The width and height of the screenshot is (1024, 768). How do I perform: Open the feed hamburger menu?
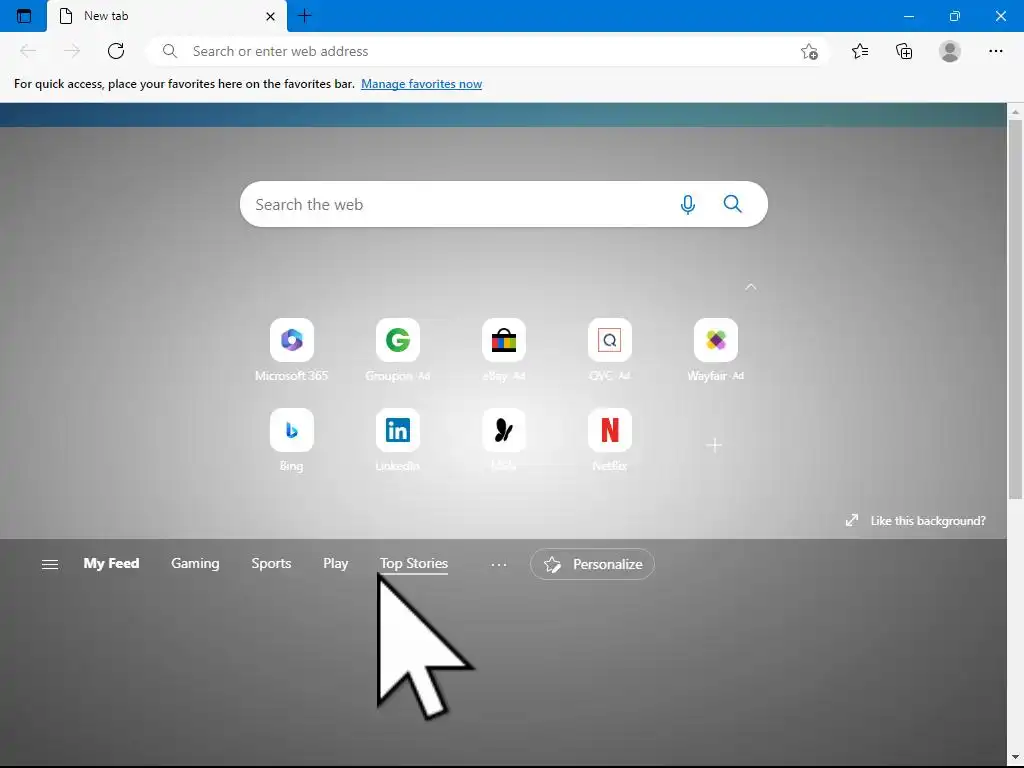50,564
